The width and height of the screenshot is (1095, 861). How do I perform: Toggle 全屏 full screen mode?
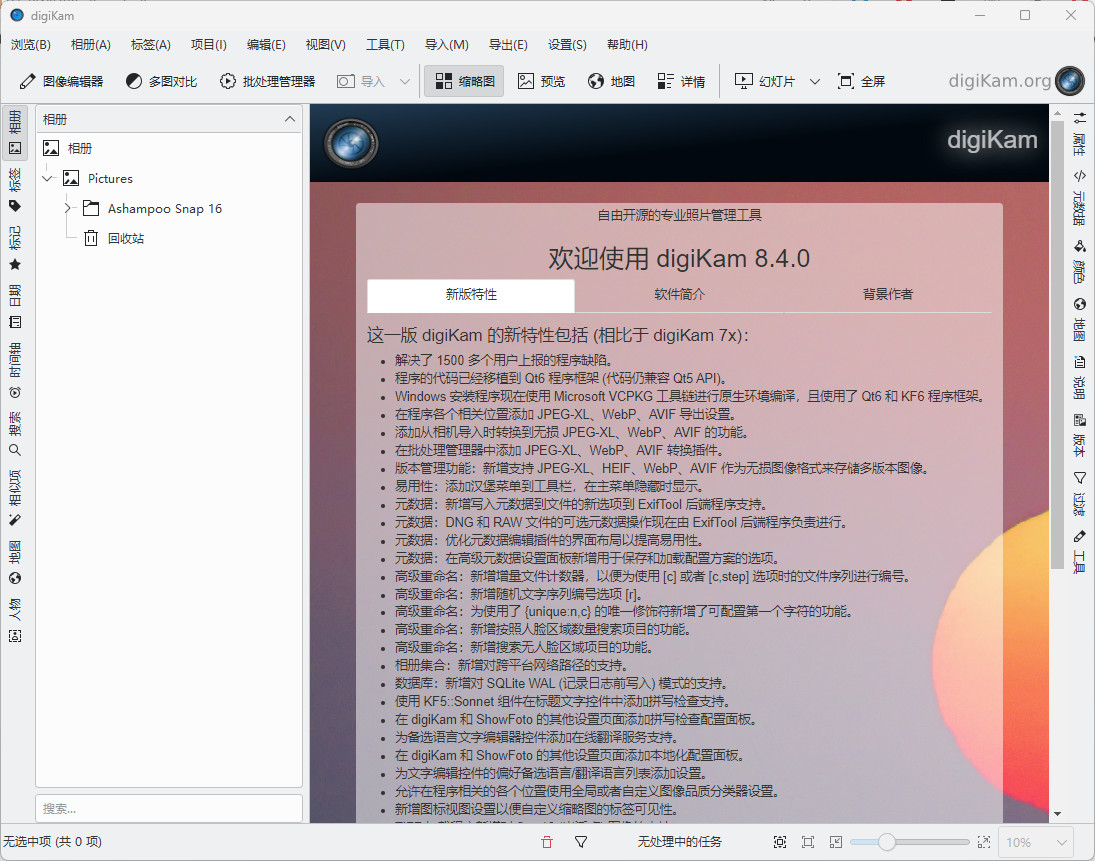click(862, 82)
